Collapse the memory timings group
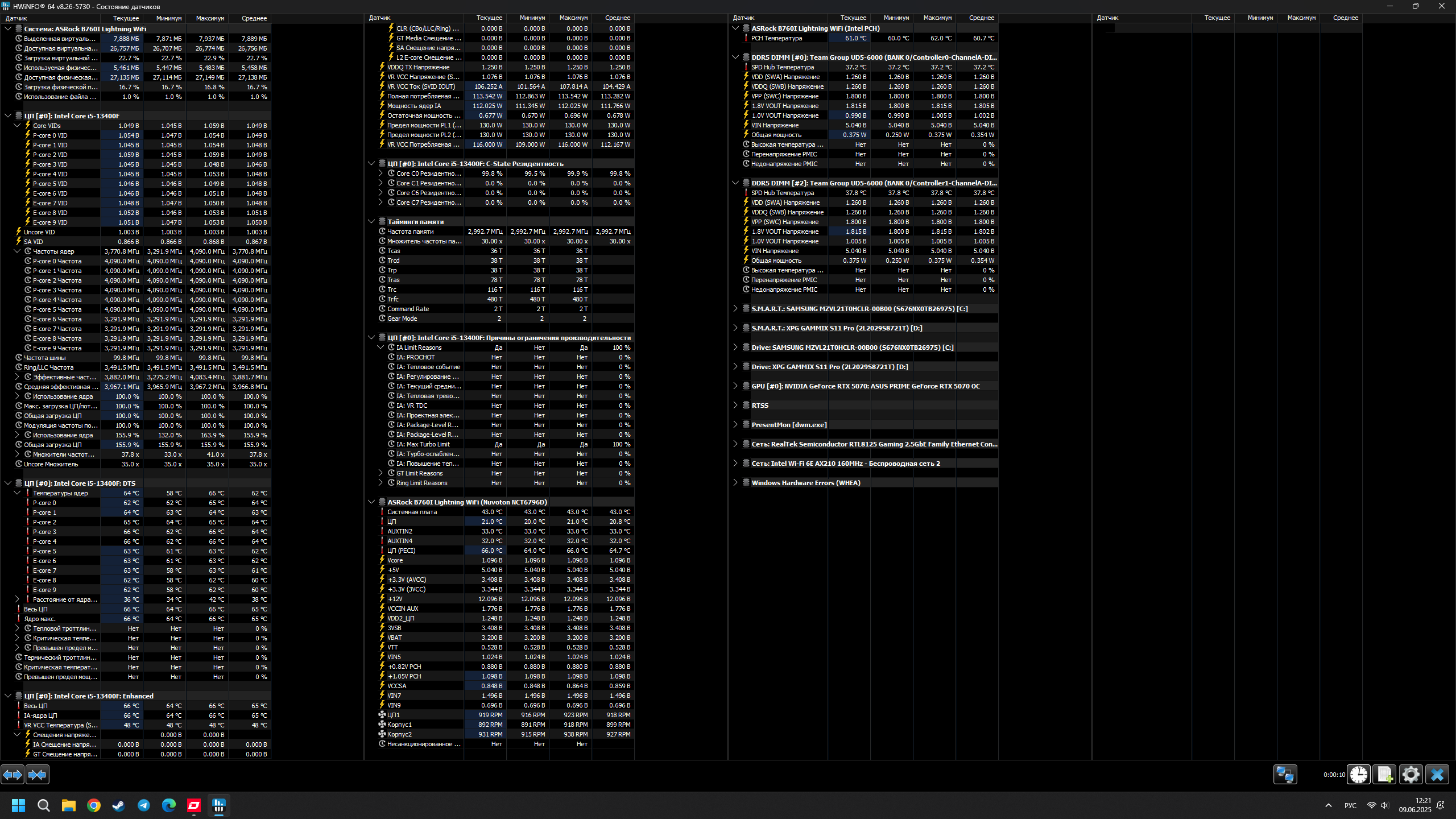This screenshot has height=819, width=1456. [371, 222]
